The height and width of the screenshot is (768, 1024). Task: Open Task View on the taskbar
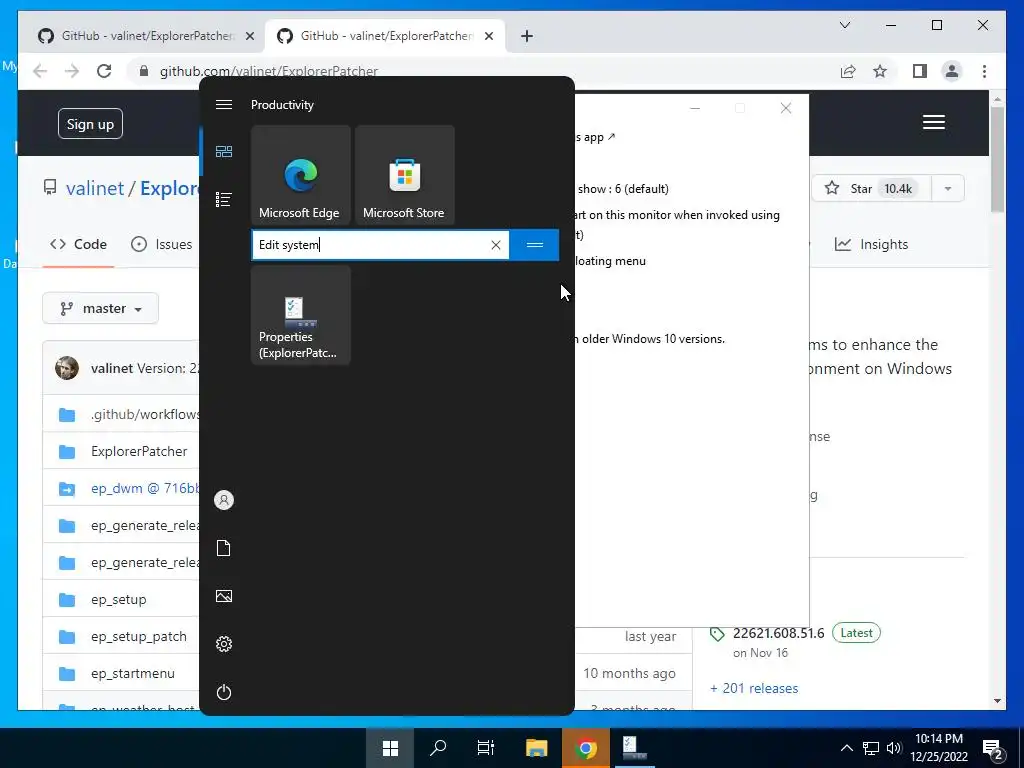[486, 748]
